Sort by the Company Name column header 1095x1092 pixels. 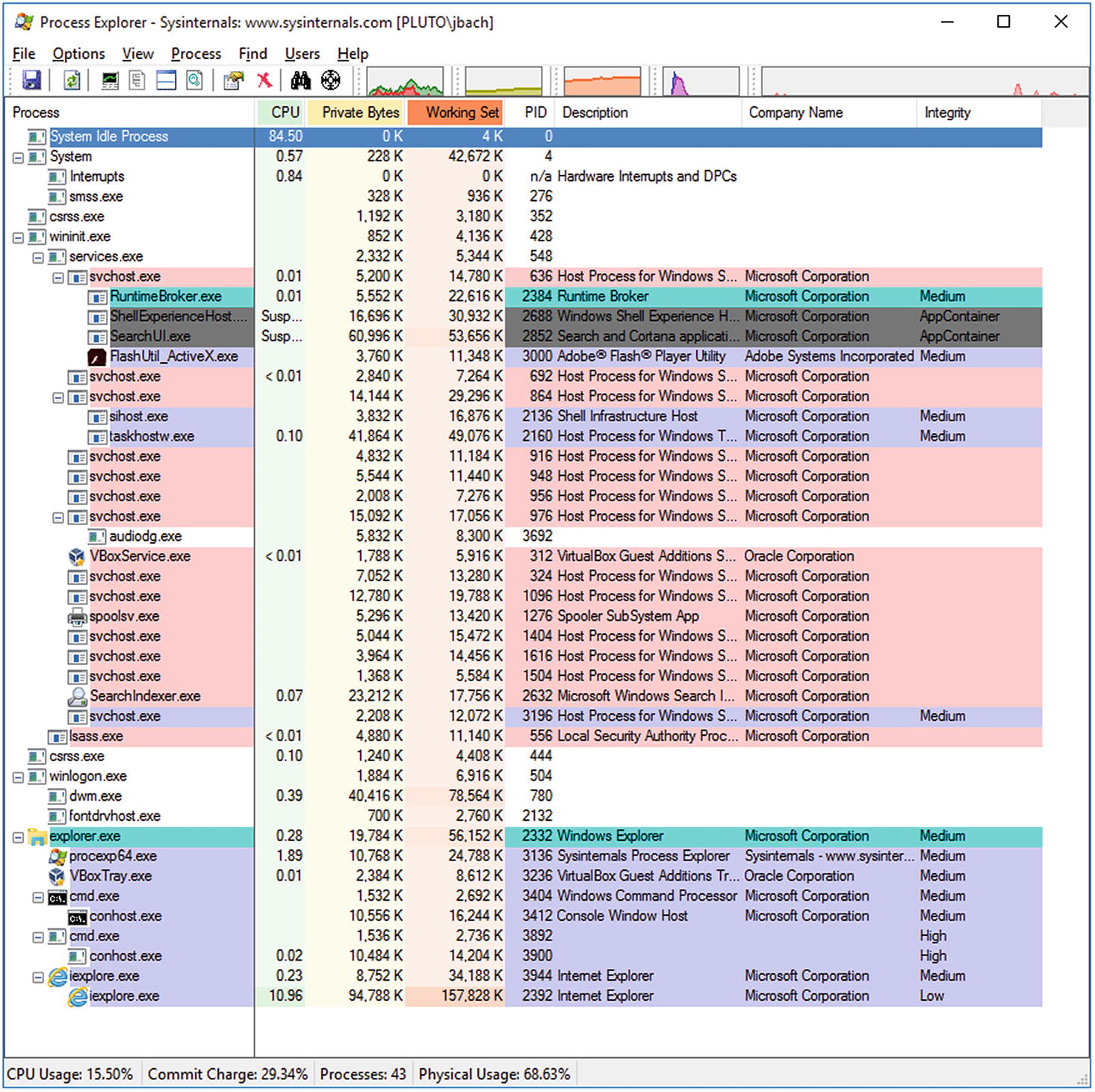click(x=829, y=113)
